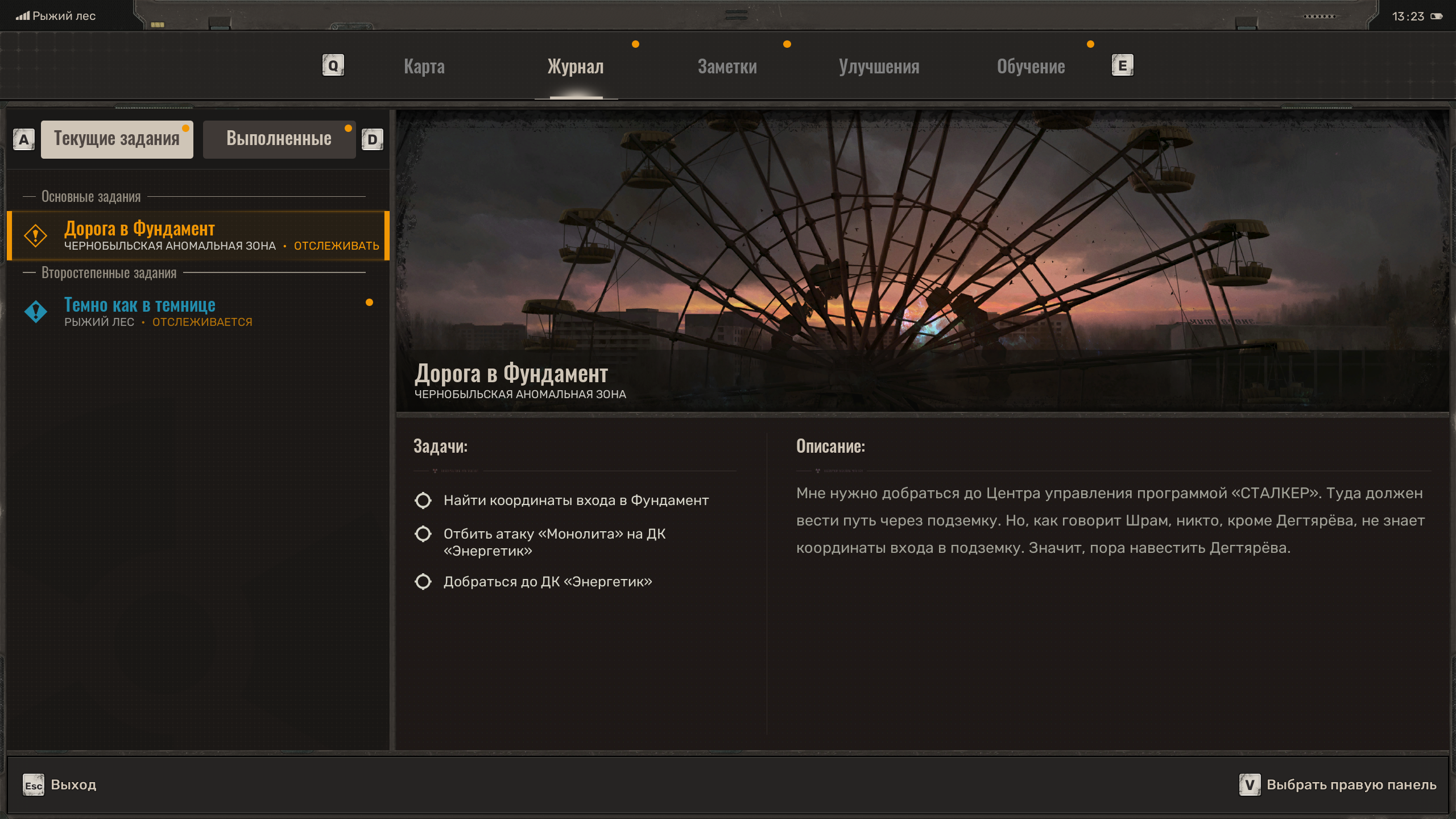Click the E key next-tab icon
Screen dimensions: 1456x819
[x=1122, y=65]
